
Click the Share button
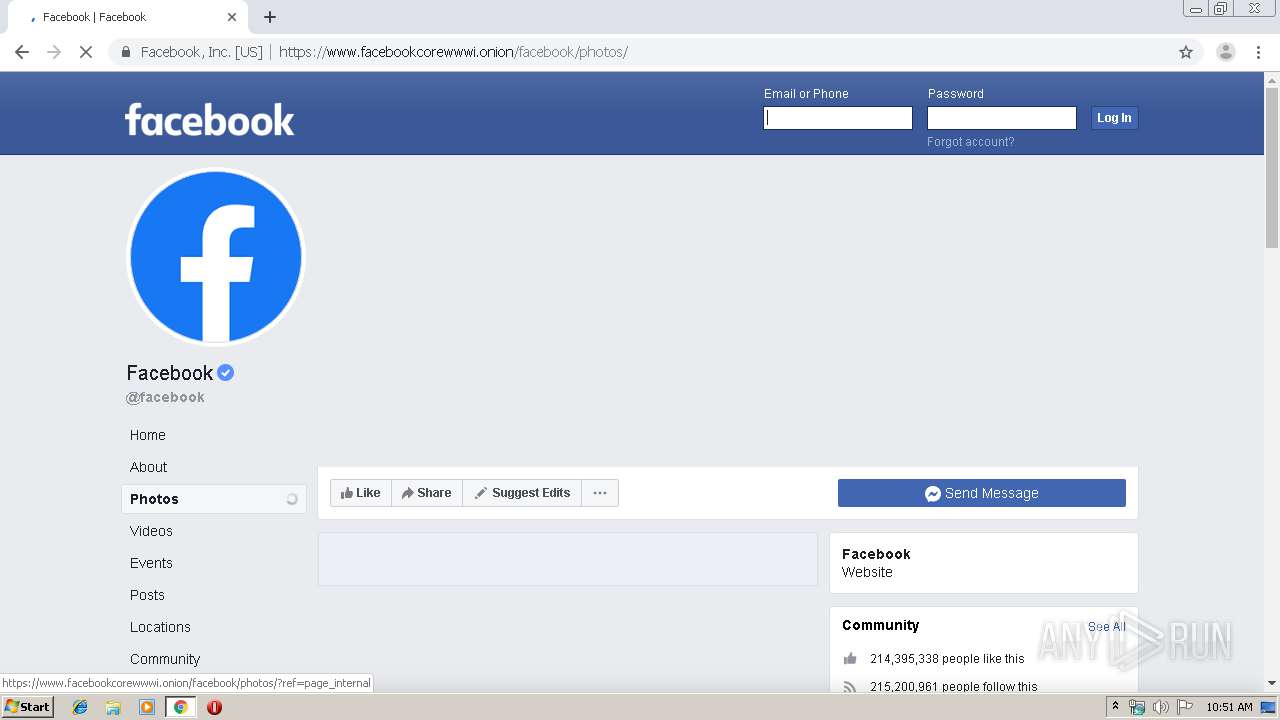(x=427, y=493)
